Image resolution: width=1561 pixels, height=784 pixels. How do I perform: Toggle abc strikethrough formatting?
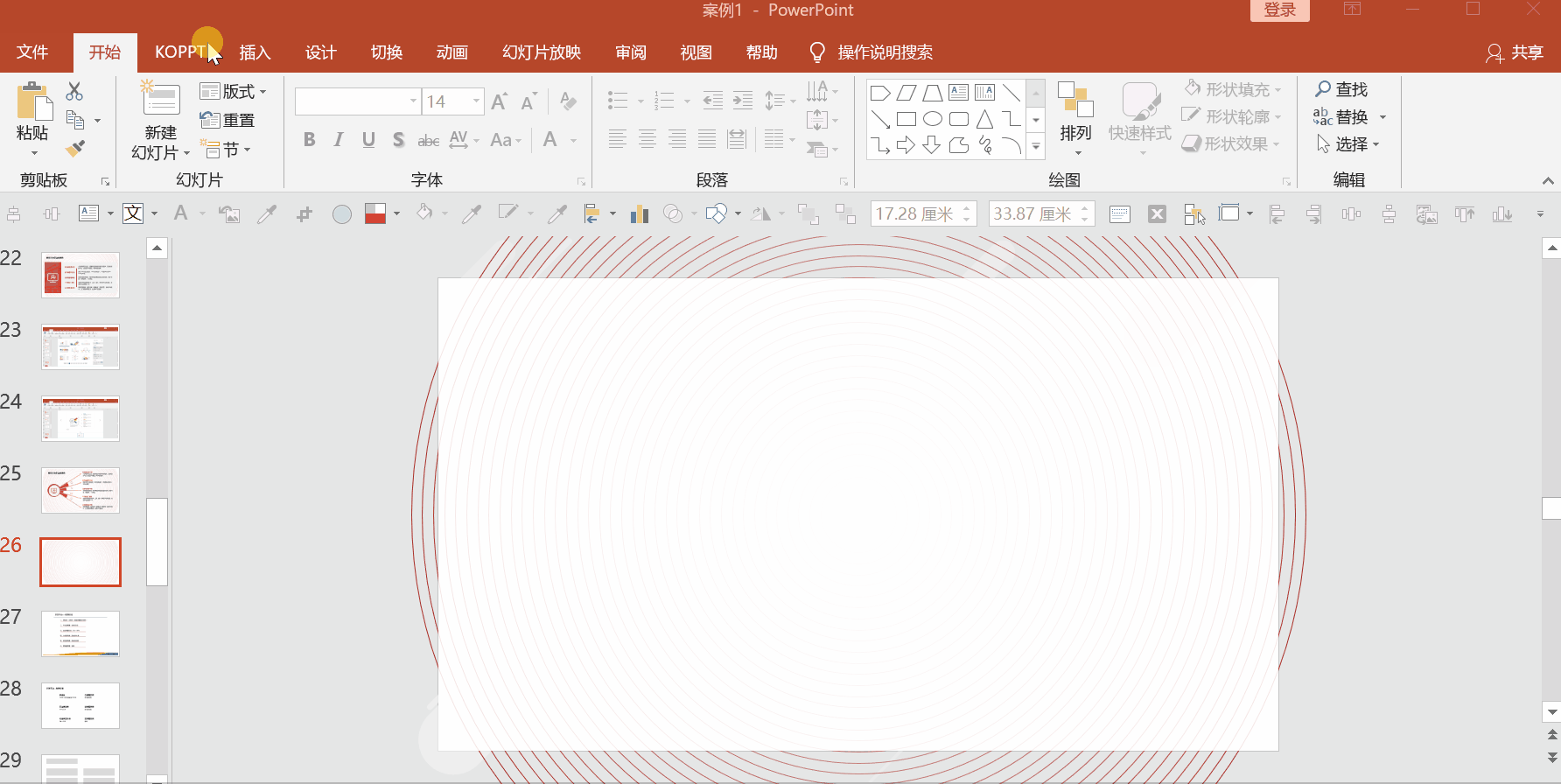coord(428,140)
